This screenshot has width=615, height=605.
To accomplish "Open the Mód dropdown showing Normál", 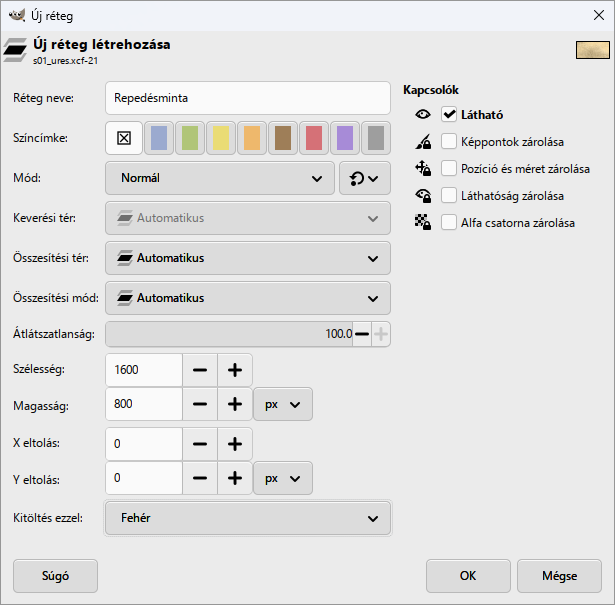I will (220, 178).
